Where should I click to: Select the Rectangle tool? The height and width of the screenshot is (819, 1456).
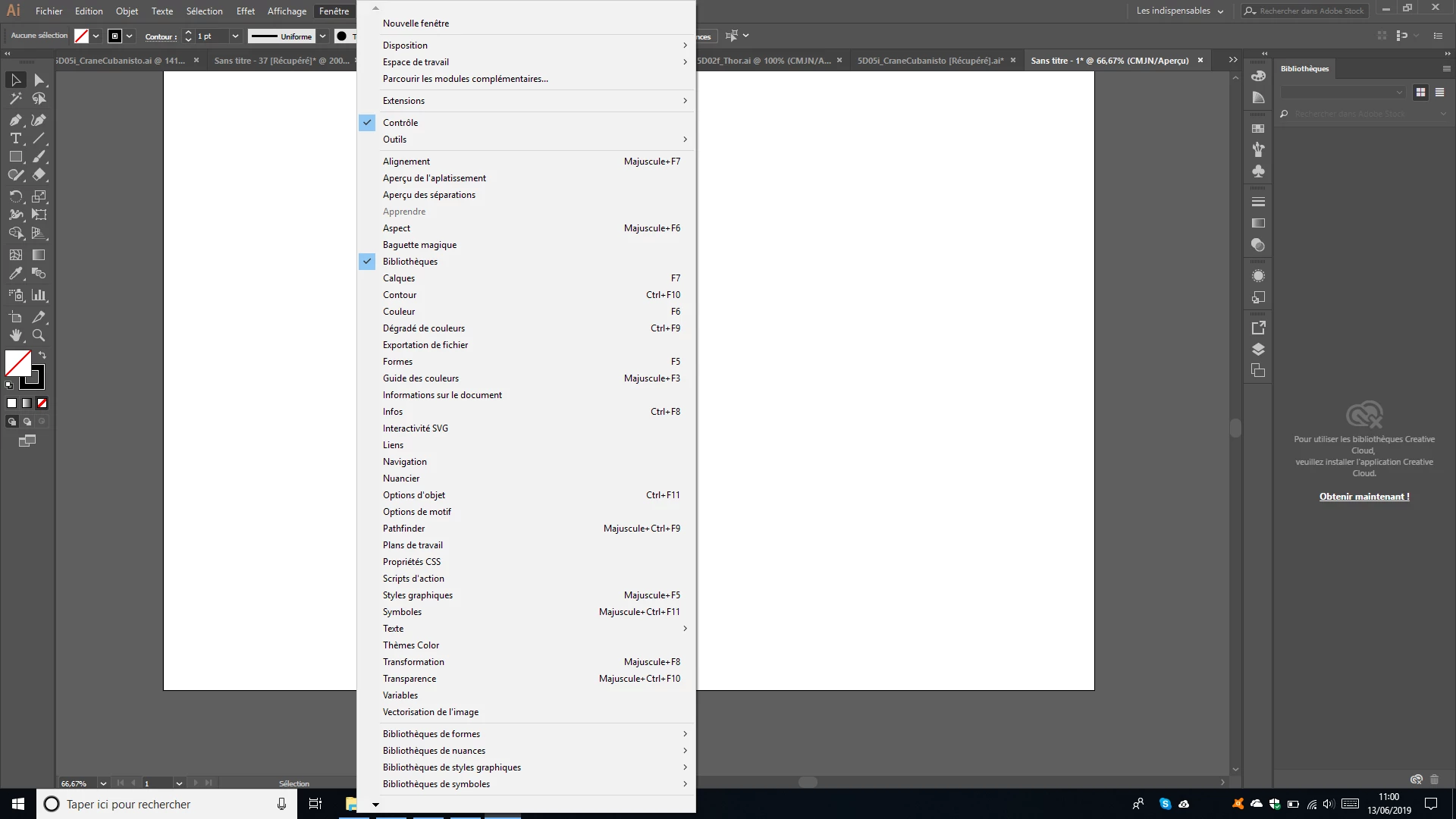[15, 157]
